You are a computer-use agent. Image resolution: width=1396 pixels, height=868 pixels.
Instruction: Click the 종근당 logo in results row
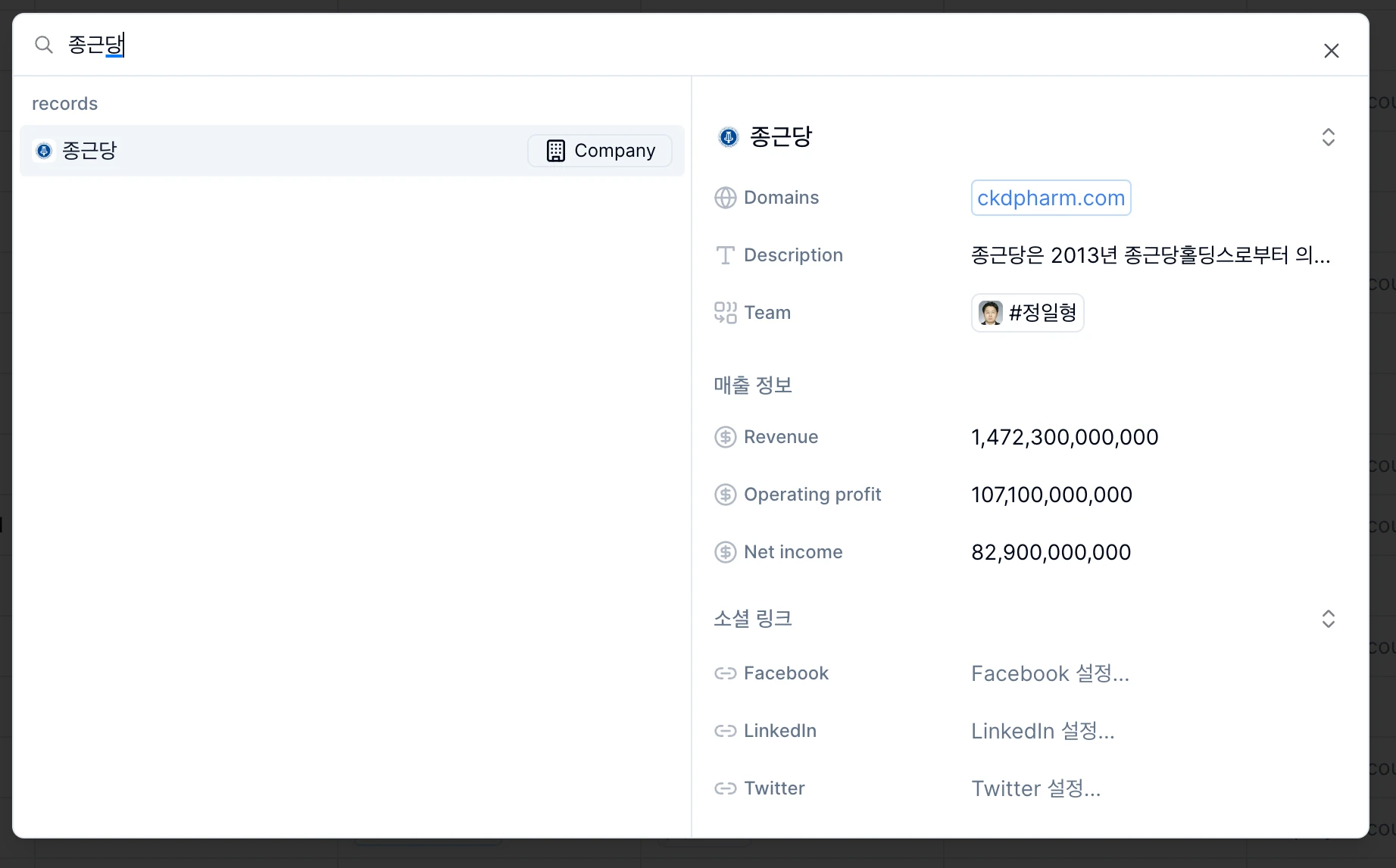click(44, 151)
